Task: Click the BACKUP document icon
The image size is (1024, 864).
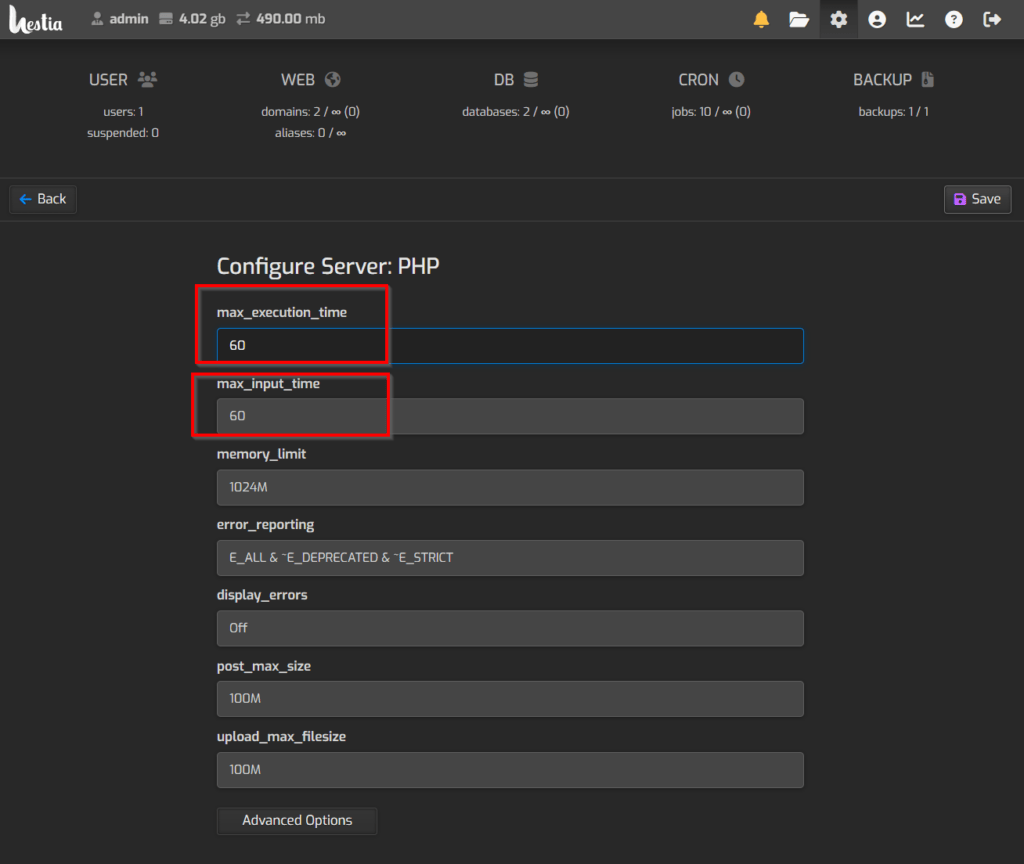Action: [926, 79]
